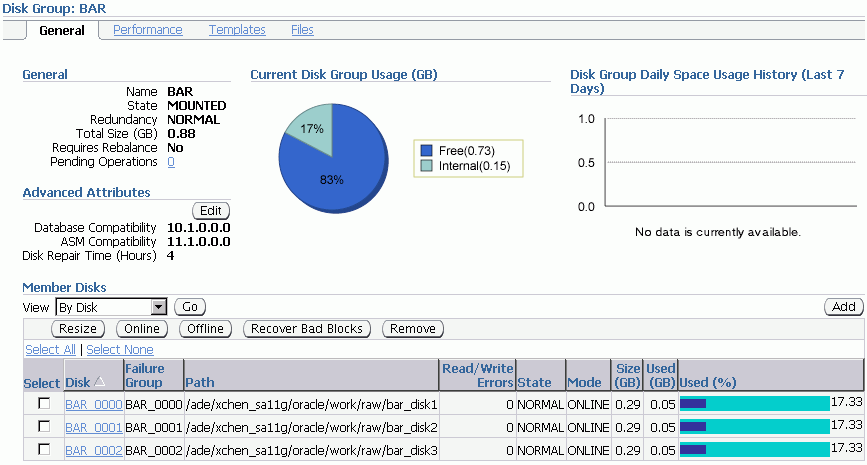Open the Pending Operations 0 link
Screen dimensions: 867x465
tap(171, 162)
